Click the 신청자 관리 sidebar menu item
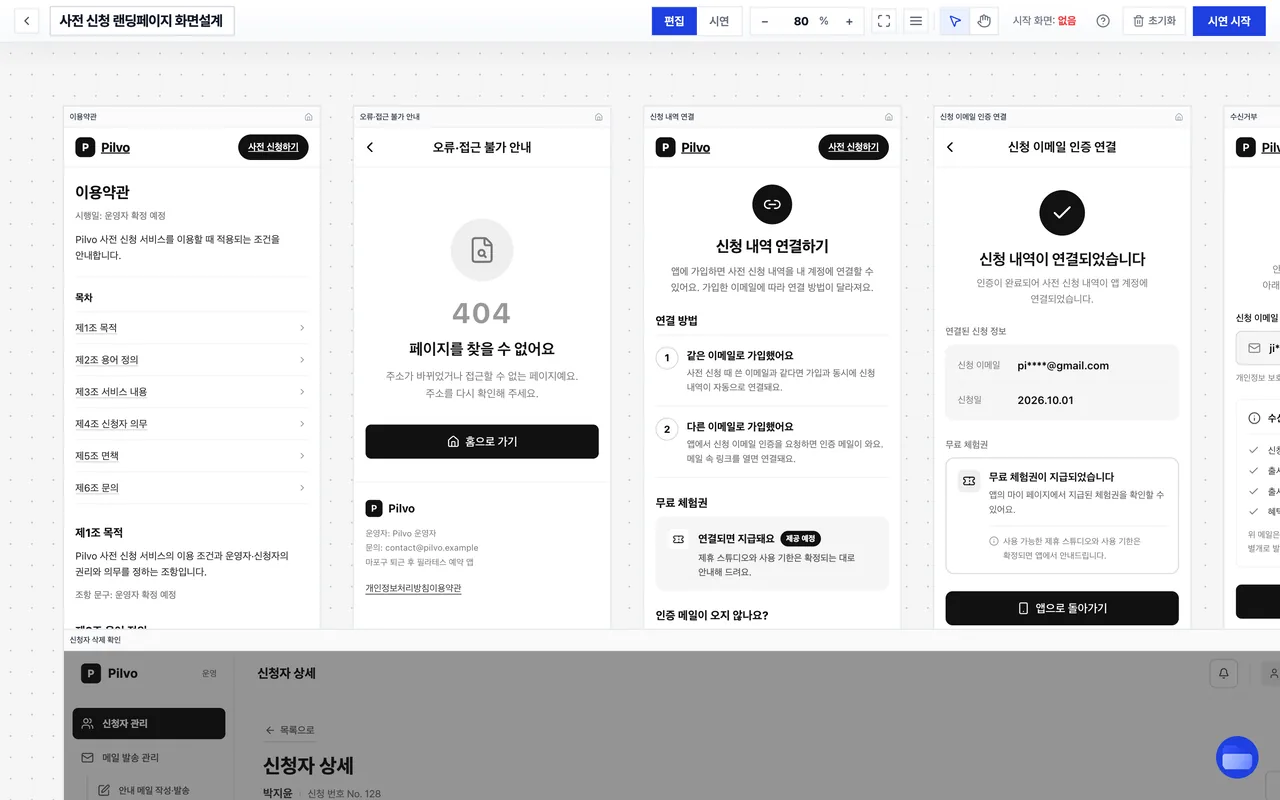Image resolution: width=1280 pixels, height=800 pixels. pyautogui.click(x=149, y=723)
